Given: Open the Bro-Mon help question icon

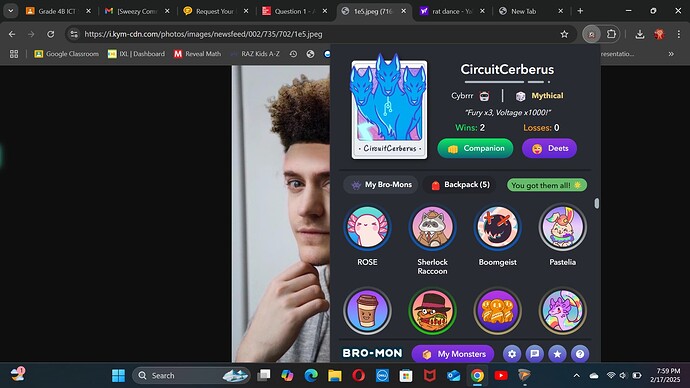Looking at the screenshot, I should [x=580, y=354].
